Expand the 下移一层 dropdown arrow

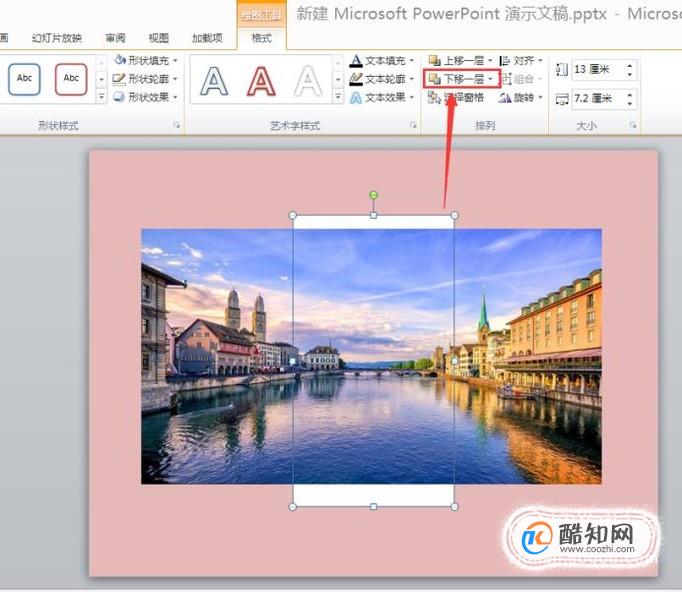click(490, 79)
